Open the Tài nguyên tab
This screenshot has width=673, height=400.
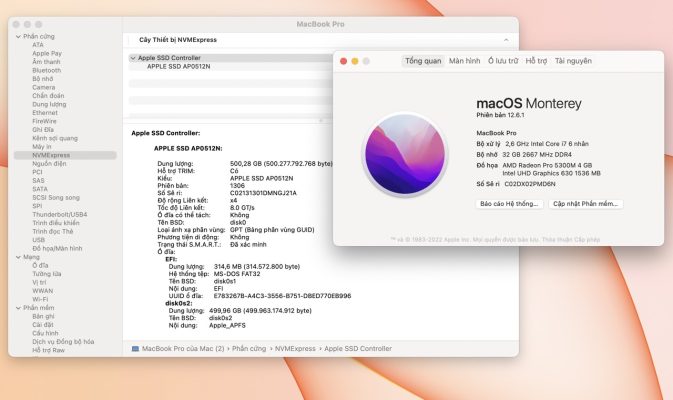coord(573,61)
